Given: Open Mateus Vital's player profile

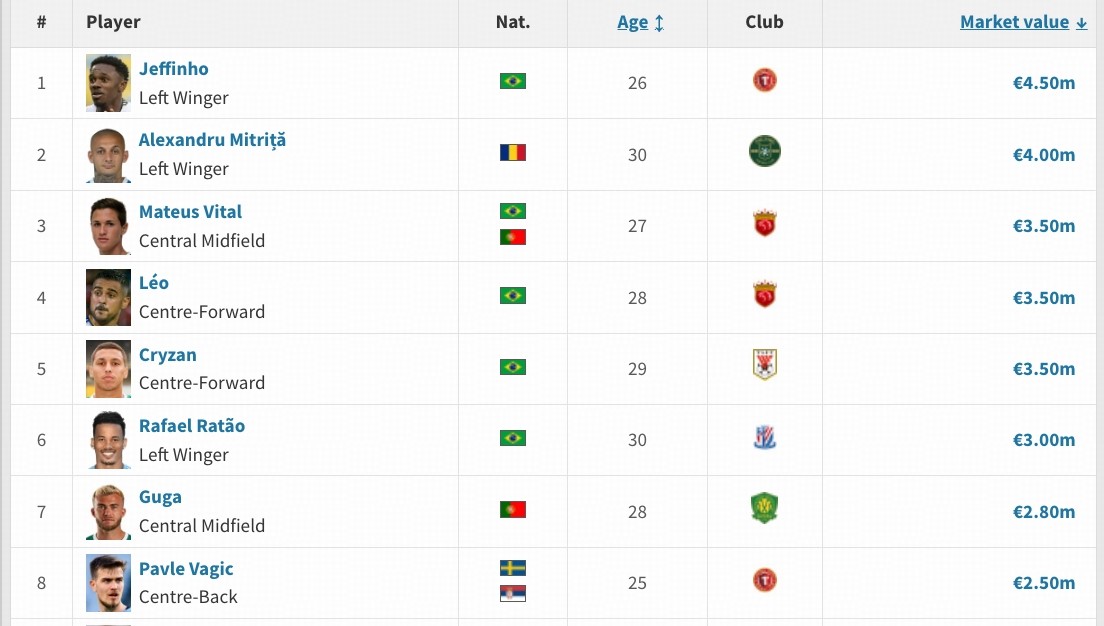Looking at the screenshot, I should point(190,212).
